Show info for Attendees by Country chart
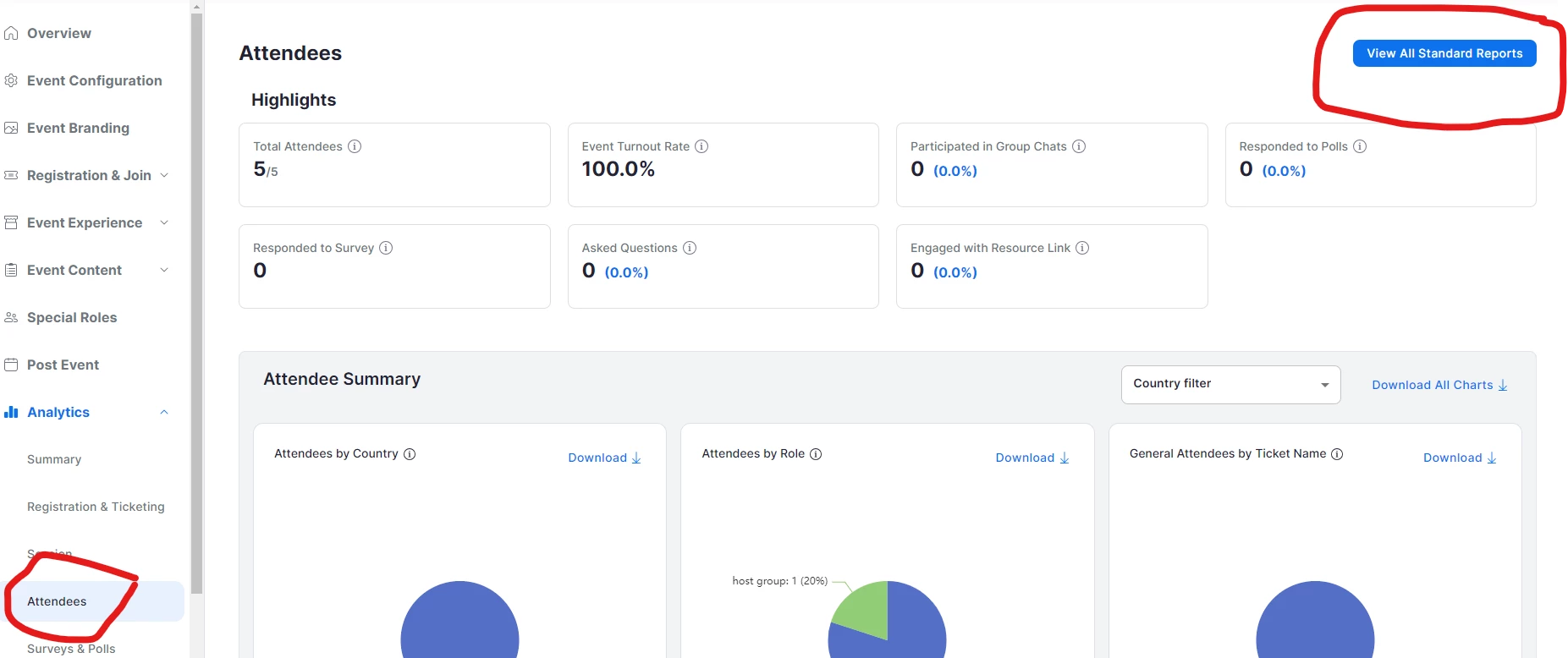1568x658 pixels. pos(410,454)
